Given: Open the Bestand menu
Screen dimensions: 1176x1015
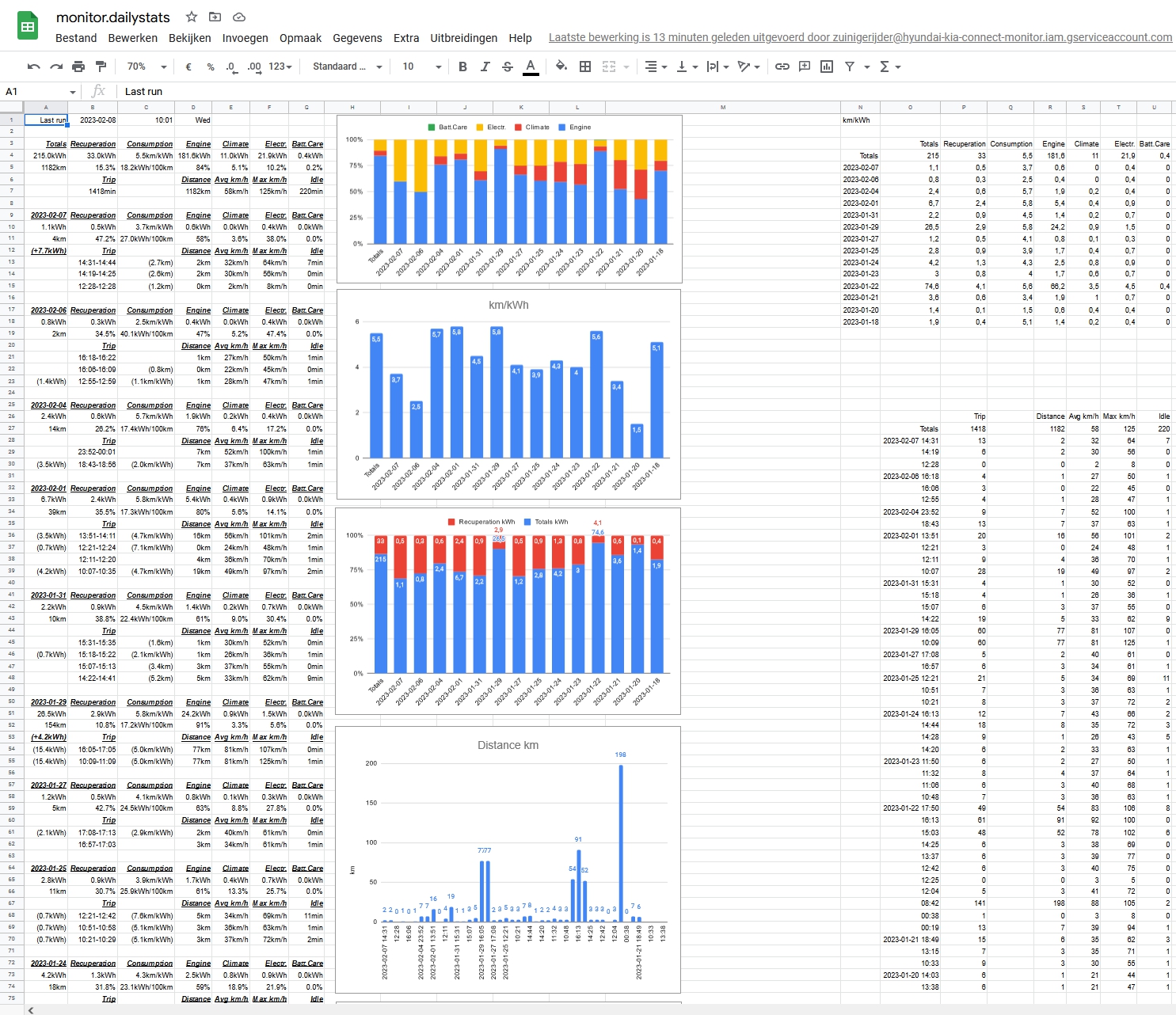Looking at the screenshot, I should (x=76, y=38).
